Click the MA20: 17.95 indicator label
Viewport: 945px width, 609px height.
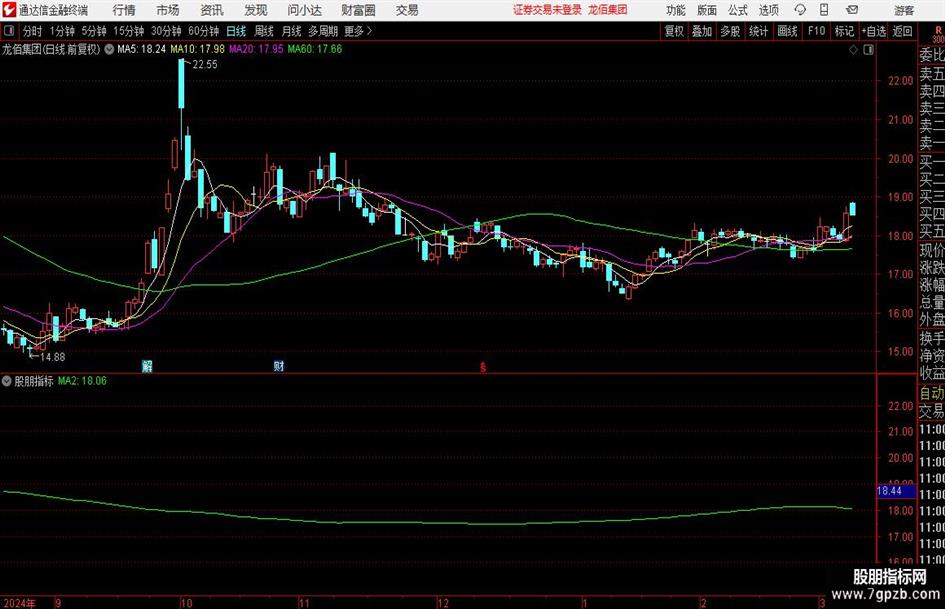[256, 49]
